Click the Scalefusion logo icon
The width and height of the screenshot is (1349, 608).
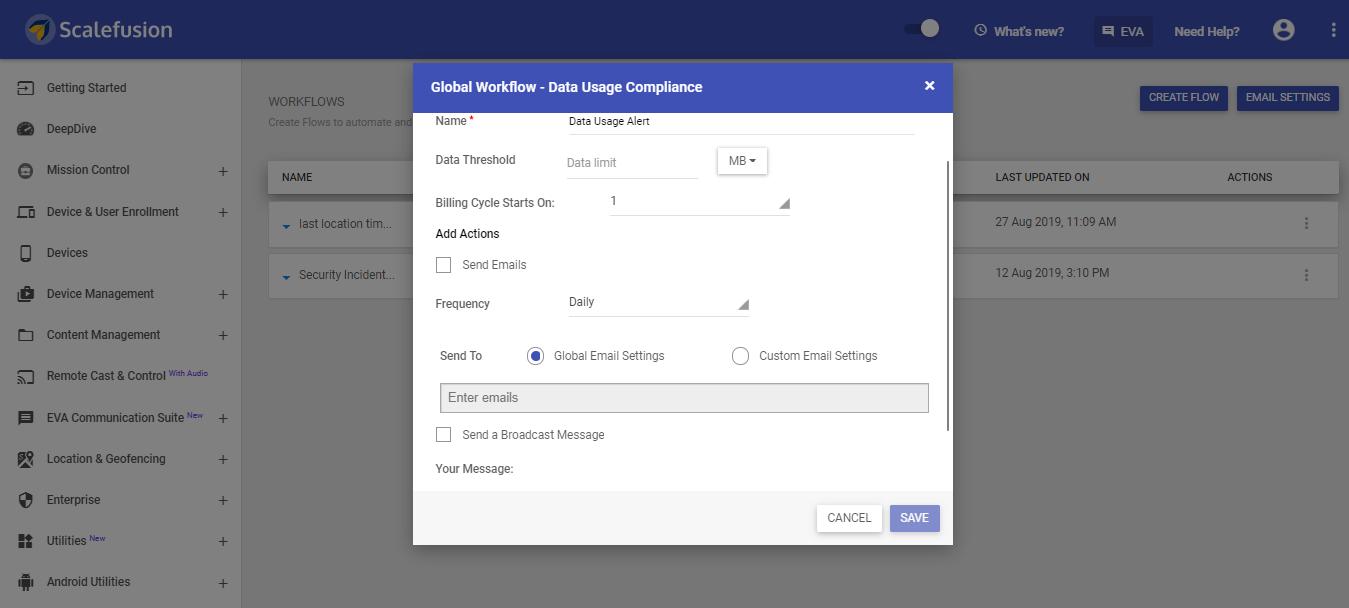pos(41,29)
